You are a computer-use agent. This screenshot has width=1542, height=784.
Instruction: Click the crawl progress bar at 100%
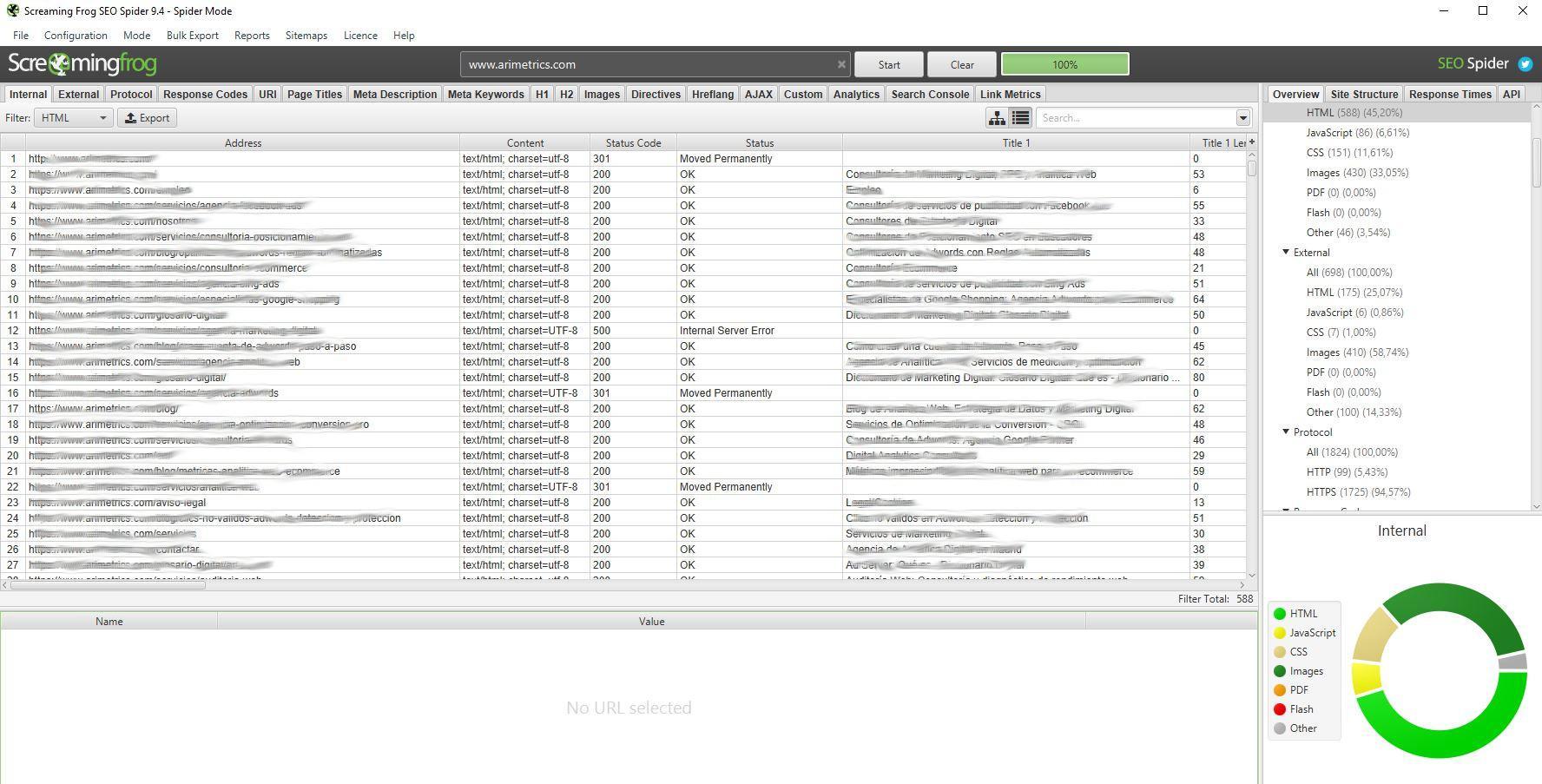(x=1064, y=64)
